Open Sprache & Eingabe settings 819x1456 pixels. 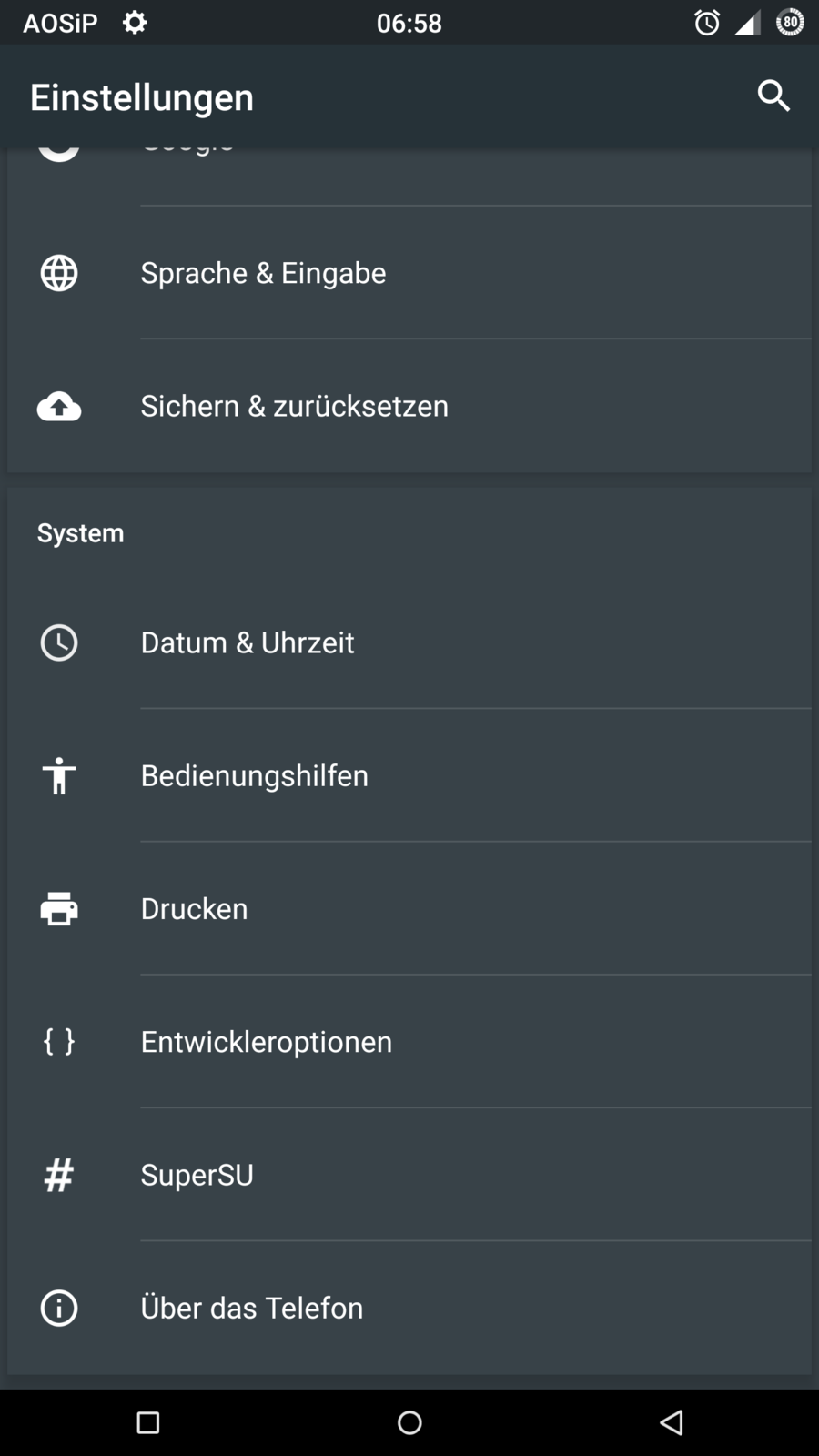tap(264, 273)
